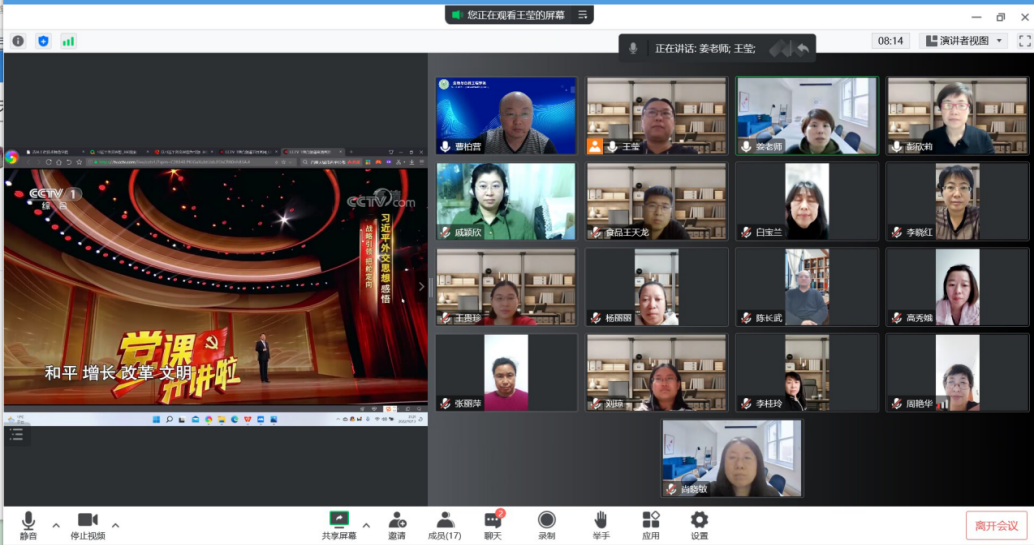Click the meeting info icon at top left
Viewport: 1034px width, 545px height.
click(x=18, y=41)
